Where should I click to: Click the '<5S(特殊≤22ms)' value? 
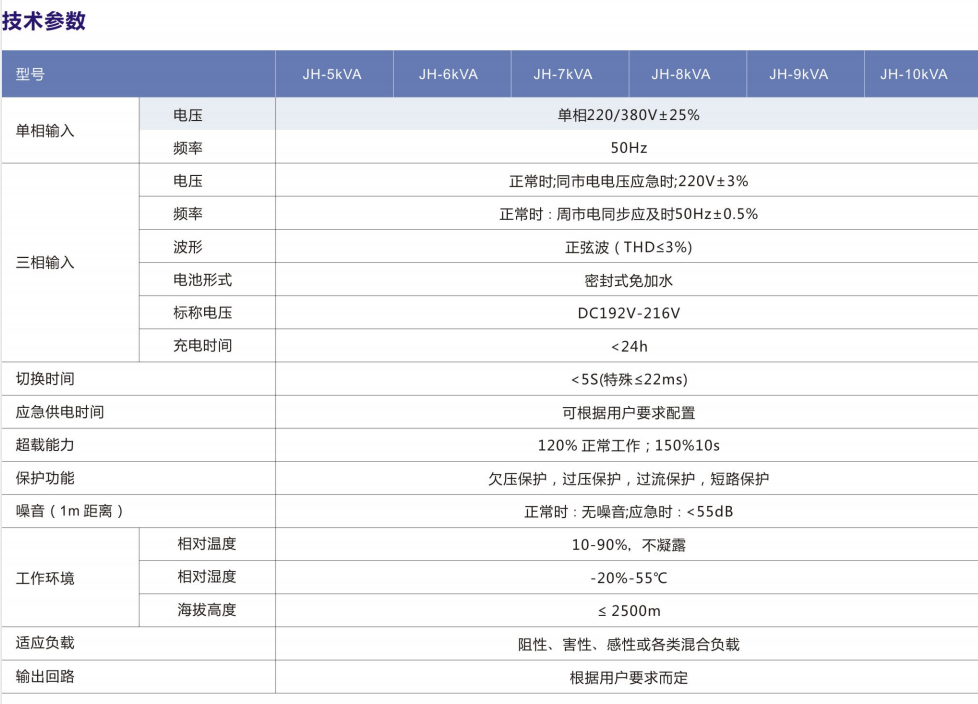(x=629, y=379)
